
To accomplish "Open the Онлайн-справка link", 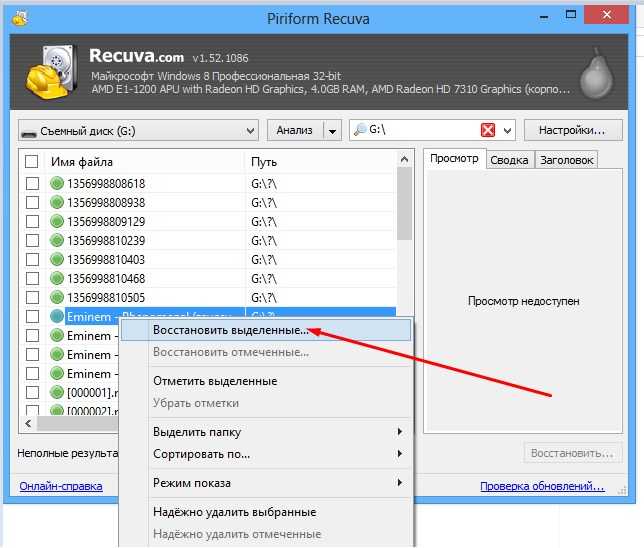I will tap(61, 486).
